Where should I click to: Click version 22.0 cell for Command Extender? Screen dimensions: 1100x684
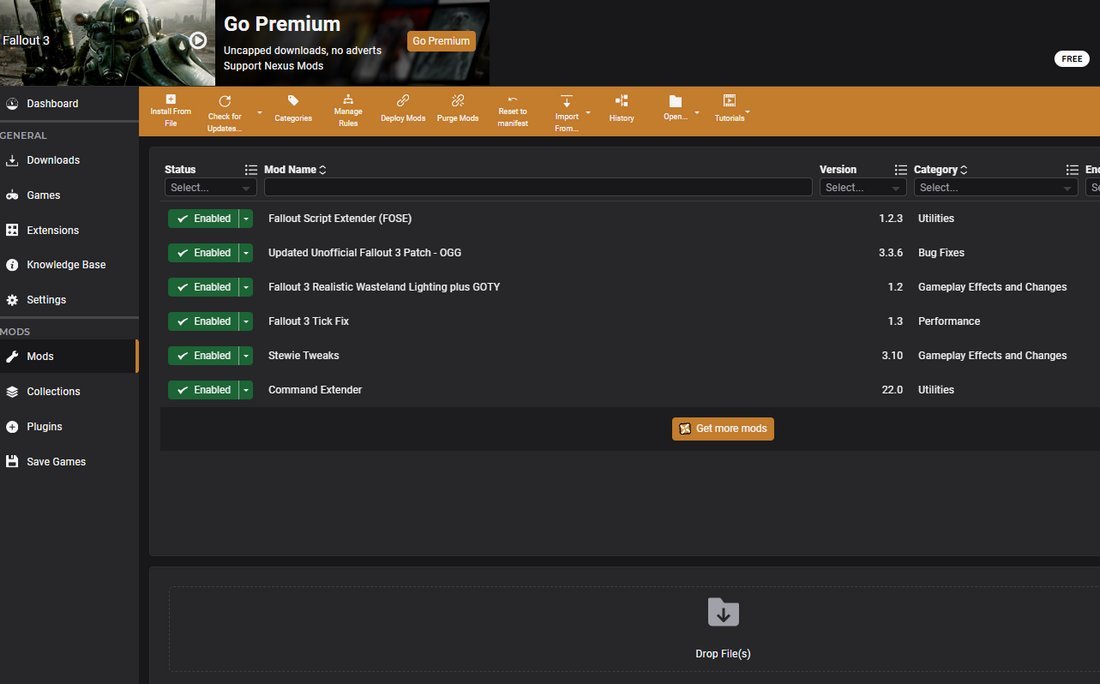click(x=892, y=390)
